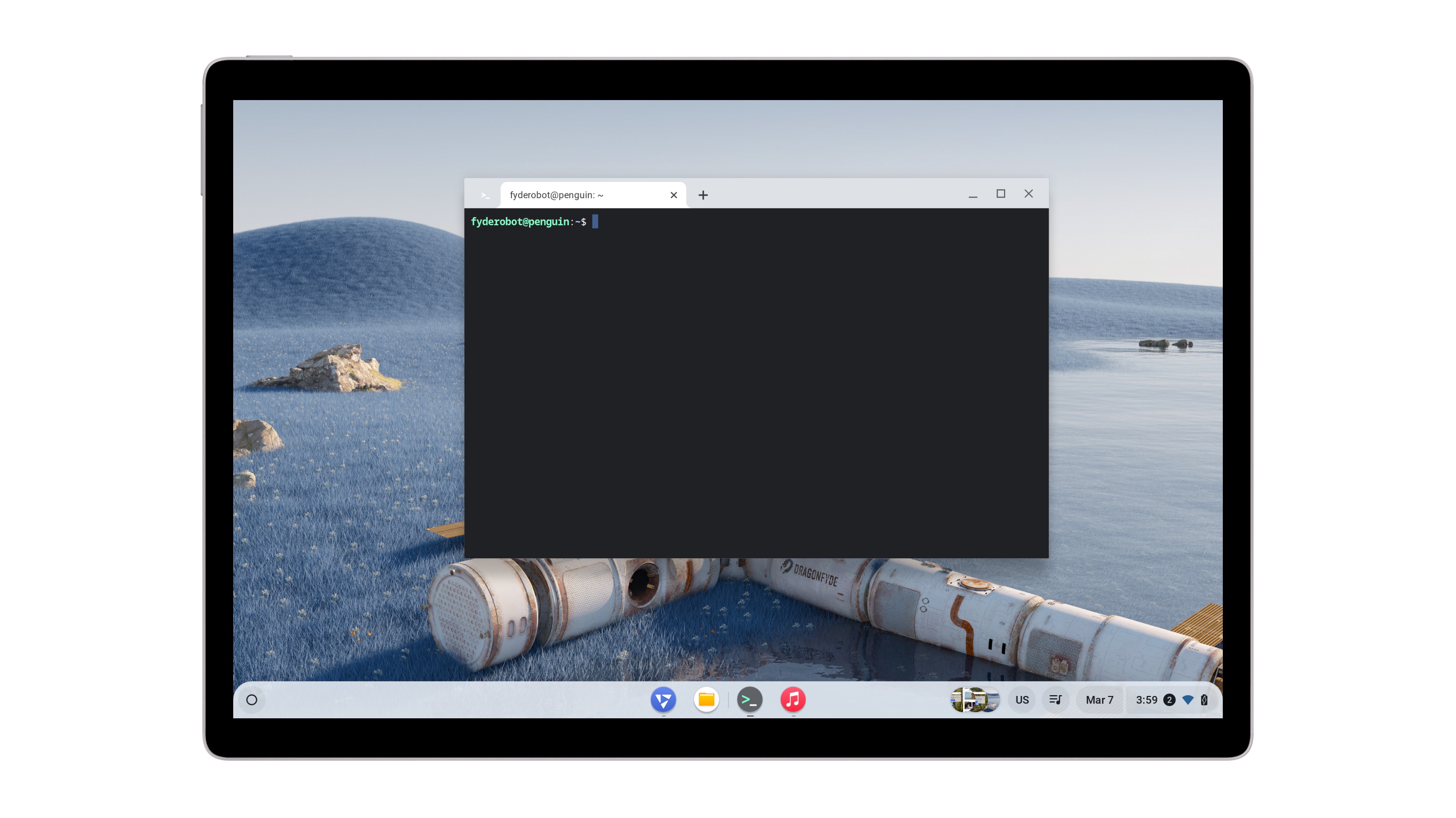Minimize the Terminal window
The image size is (1456, 818).
pyautogui.click(x=972, y=195)
